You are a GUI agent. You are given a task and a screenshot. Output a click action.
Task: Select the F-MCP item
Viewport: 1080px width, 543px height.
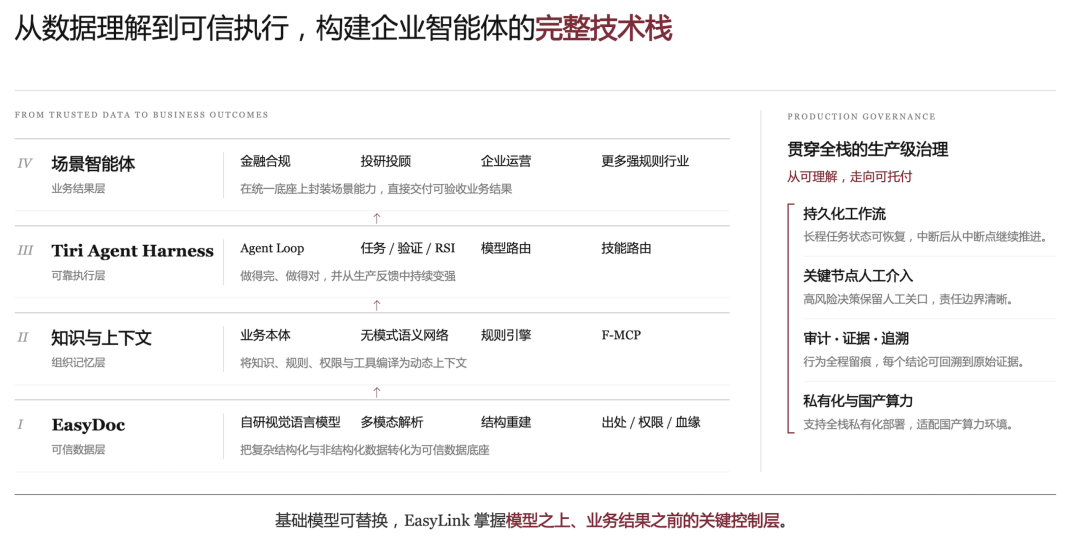point(621,336)
